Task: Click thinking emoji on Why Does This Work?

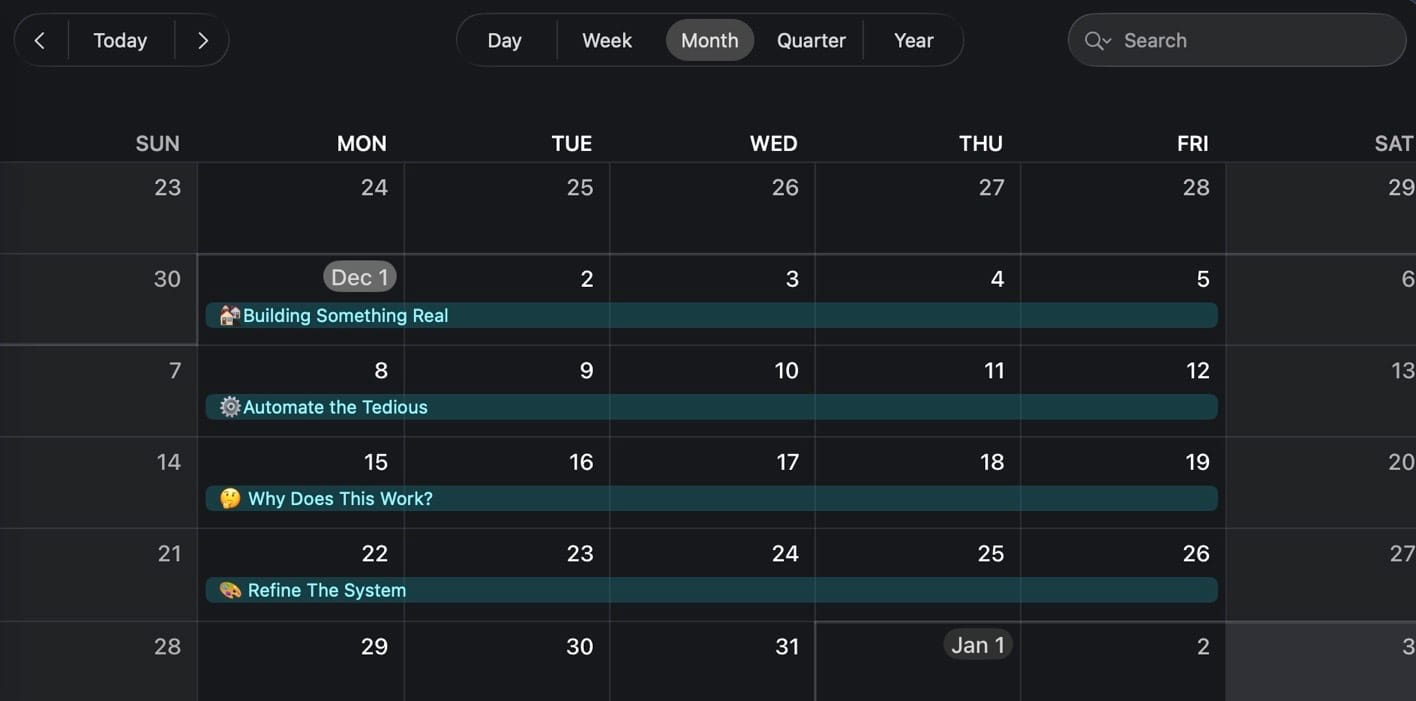Action: click(x=230, y=499)
